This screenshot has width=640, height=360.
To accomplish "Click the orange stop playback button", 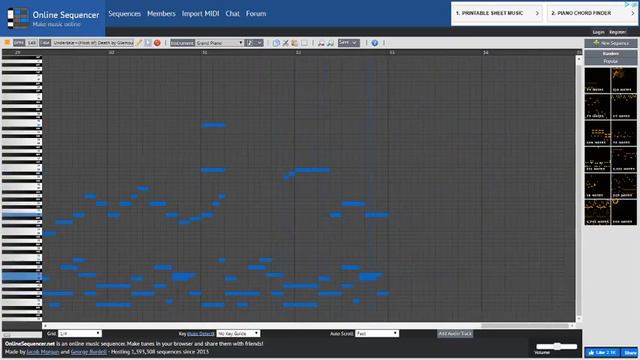I will tap(7, 42).
